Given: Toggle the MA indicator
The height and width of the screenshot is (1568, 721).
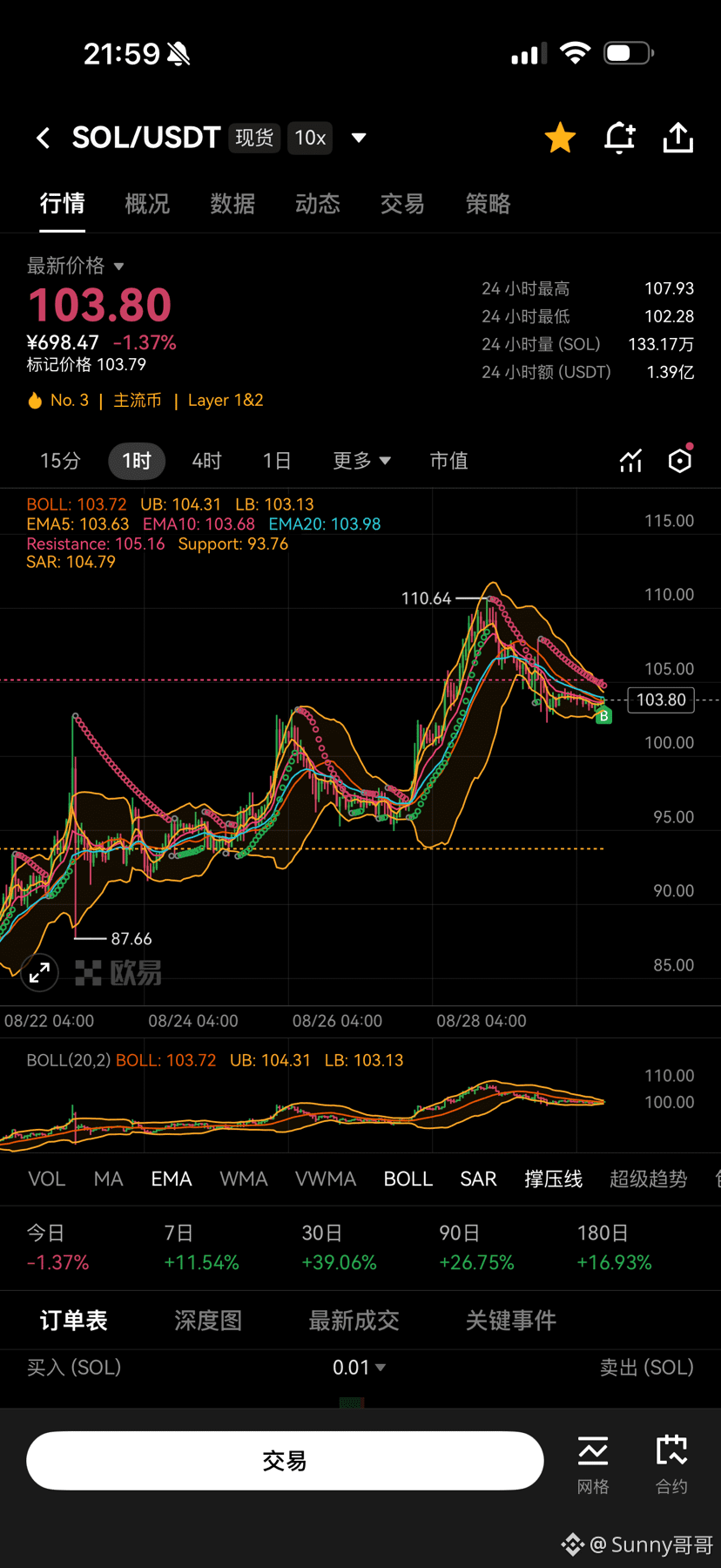Looking at the screenshot, I should click(x=108, y=1179).
